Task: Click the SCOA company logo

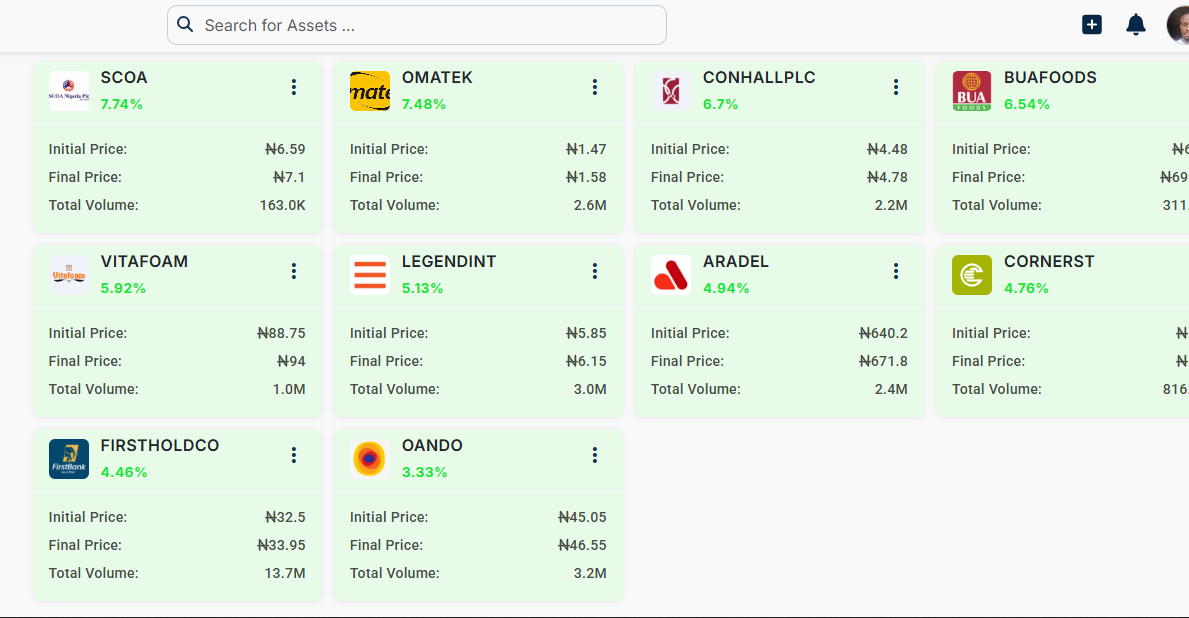Action: click(x=69, y=91)
